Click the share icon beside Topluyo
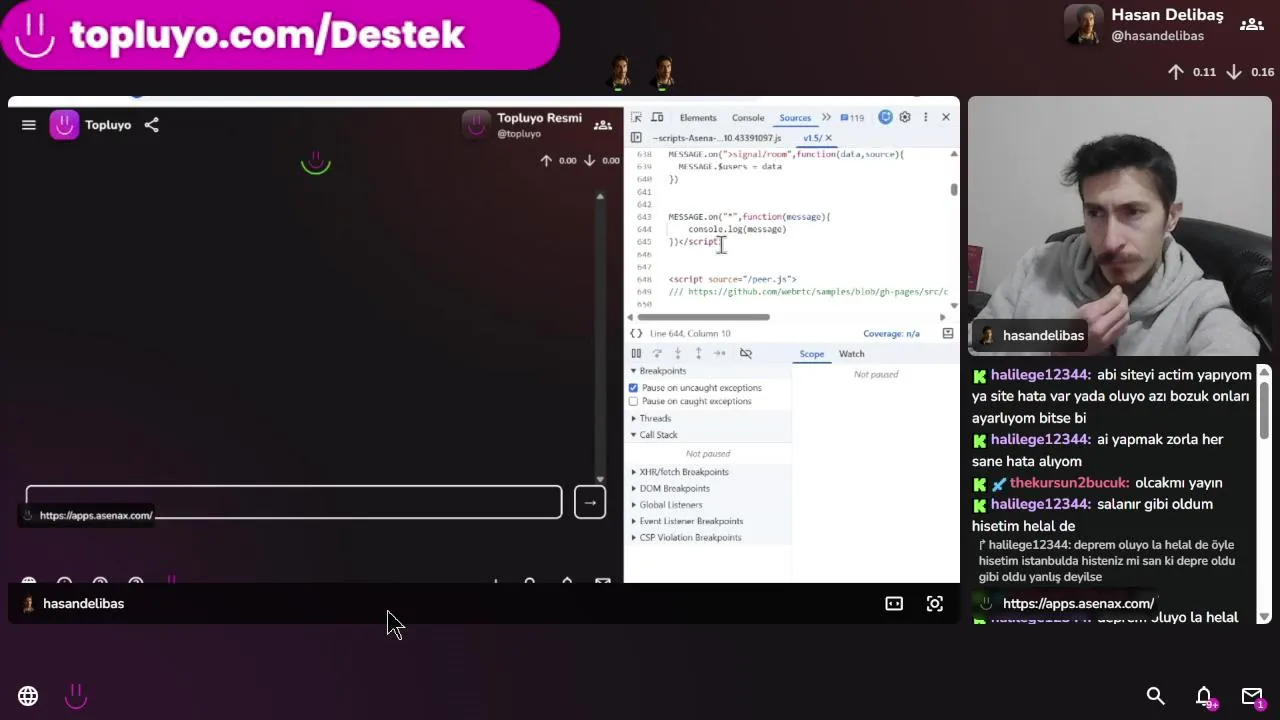The image size is (1280, 720). pyautogui.click(x=151, y=125)
